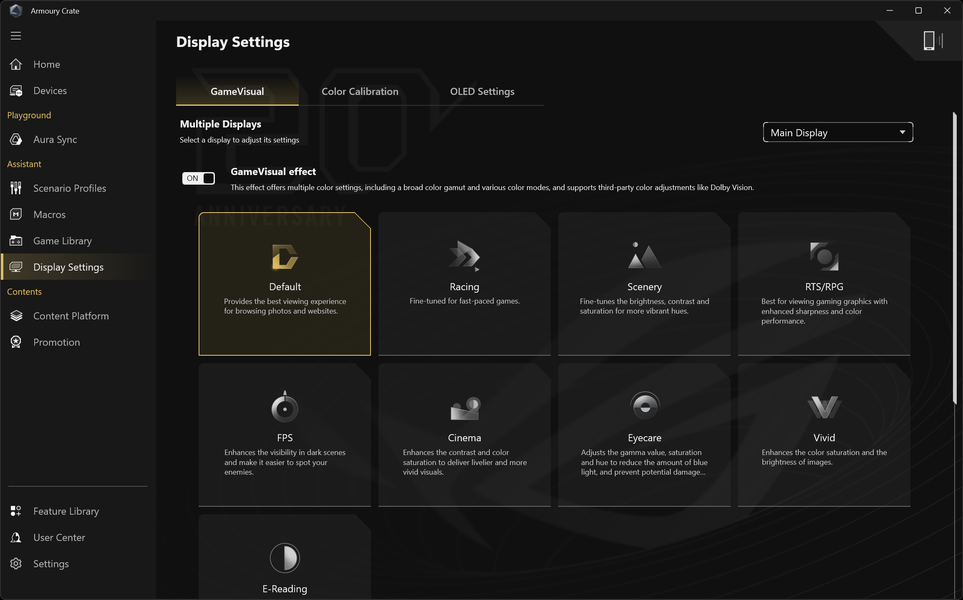Open the hamburger navigation menu
The height and width of the screenshot is (600, 963).
(16, 36)
